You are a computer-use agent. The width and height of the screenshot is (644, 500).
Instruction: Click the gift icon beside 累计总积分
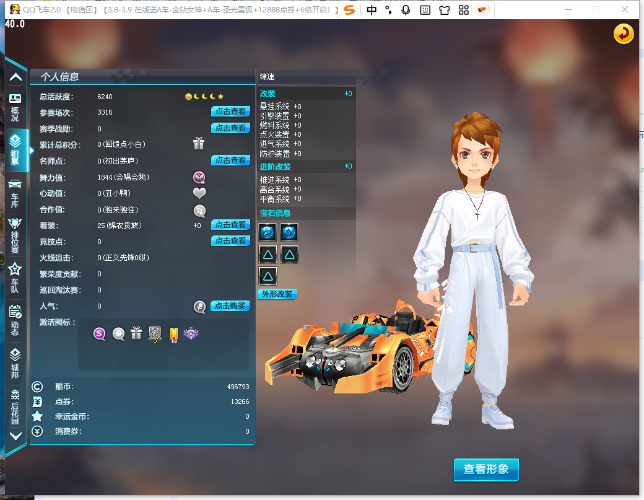coord(199,143)
